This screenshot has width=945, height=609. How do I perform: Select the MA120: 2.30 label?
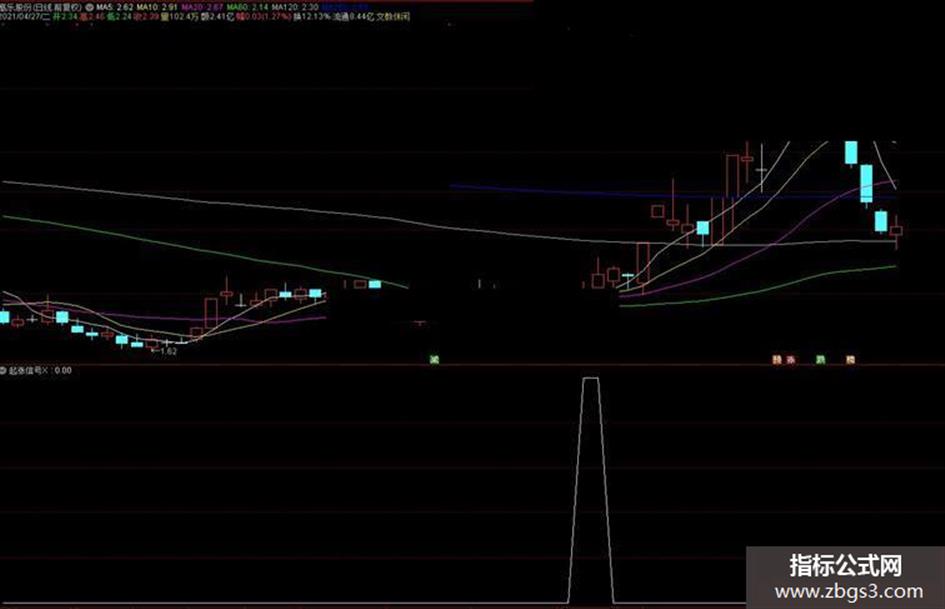tap(294, 7)
